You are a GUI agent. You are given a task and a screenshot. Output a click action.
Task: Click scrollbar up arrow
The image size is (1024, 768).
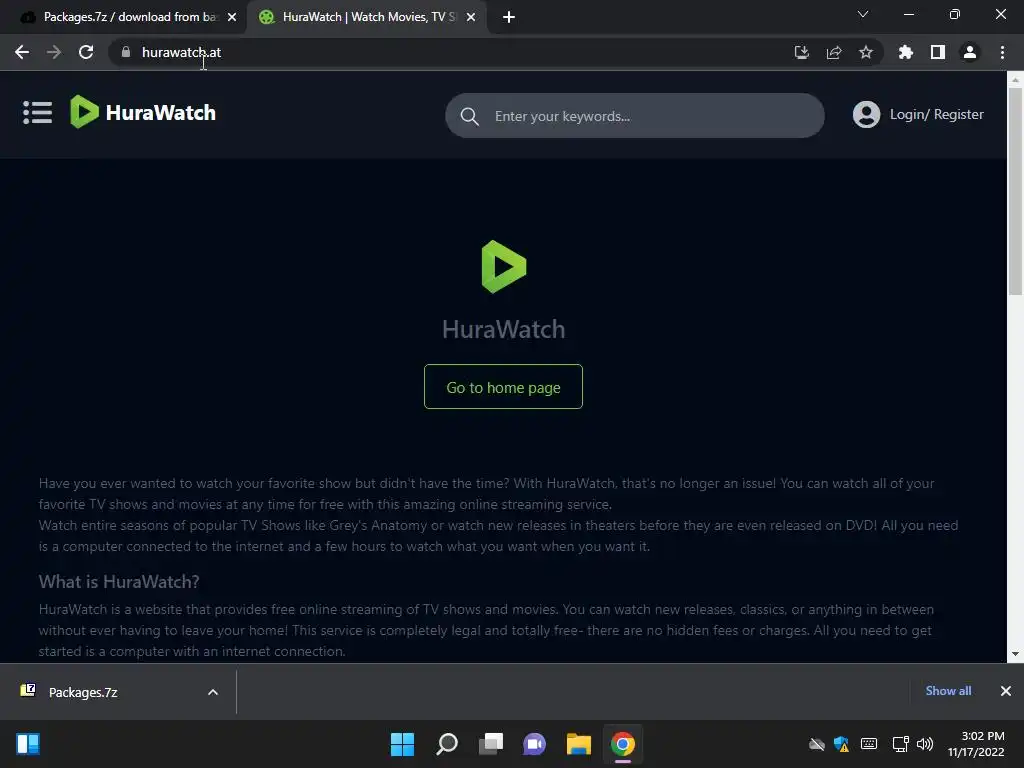(1015, 80)
